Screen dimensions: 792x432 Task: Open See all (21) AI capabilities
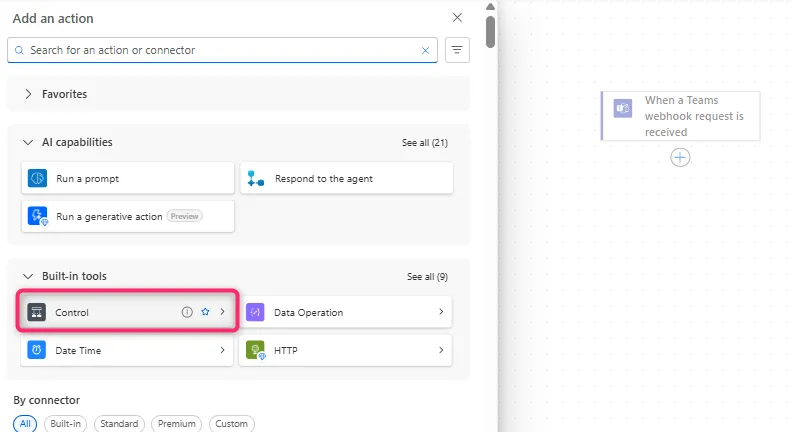pos(424,143)
